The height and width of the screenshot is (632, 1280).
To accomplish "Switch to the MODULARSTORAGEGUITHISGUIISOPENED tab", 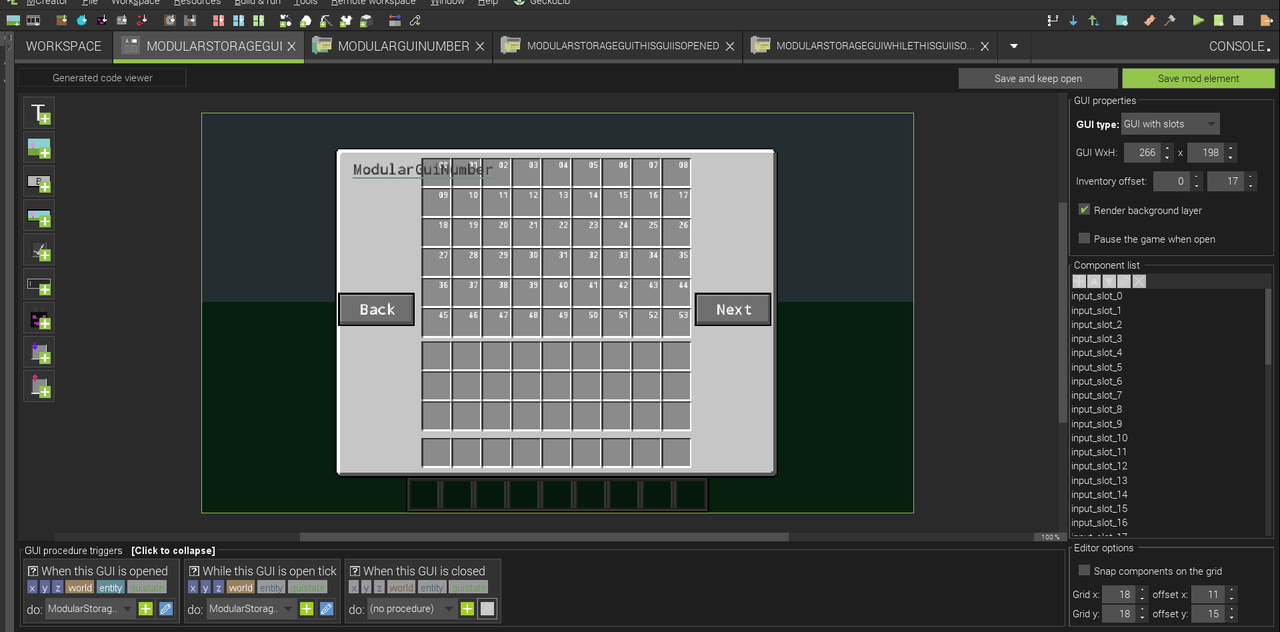I will tap(618, 46).
